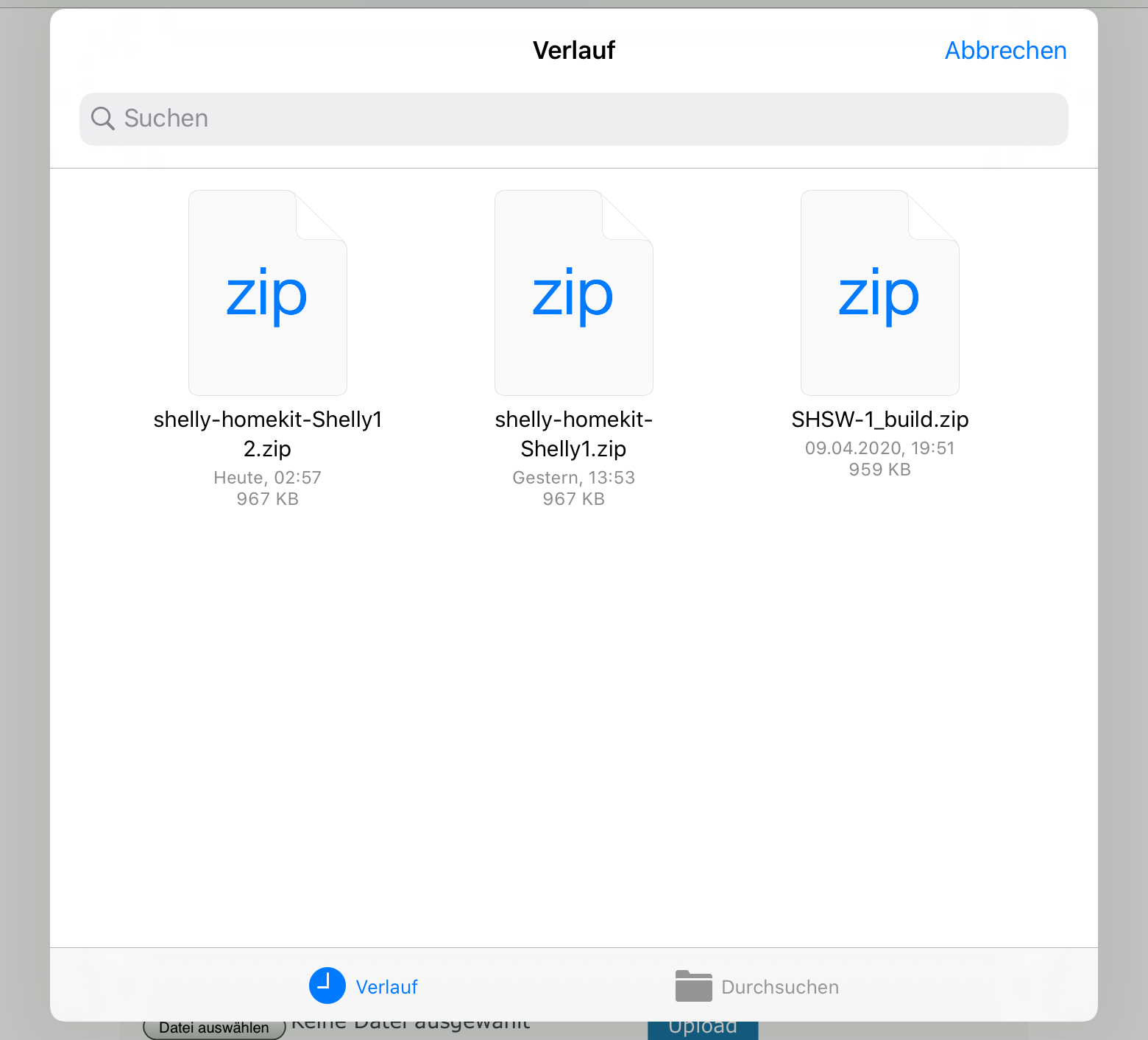The image size is (1148, 1040).
Task: Switch to the Durchsuchen tab label
Action: pyautogui.click(x=780, y=987)
